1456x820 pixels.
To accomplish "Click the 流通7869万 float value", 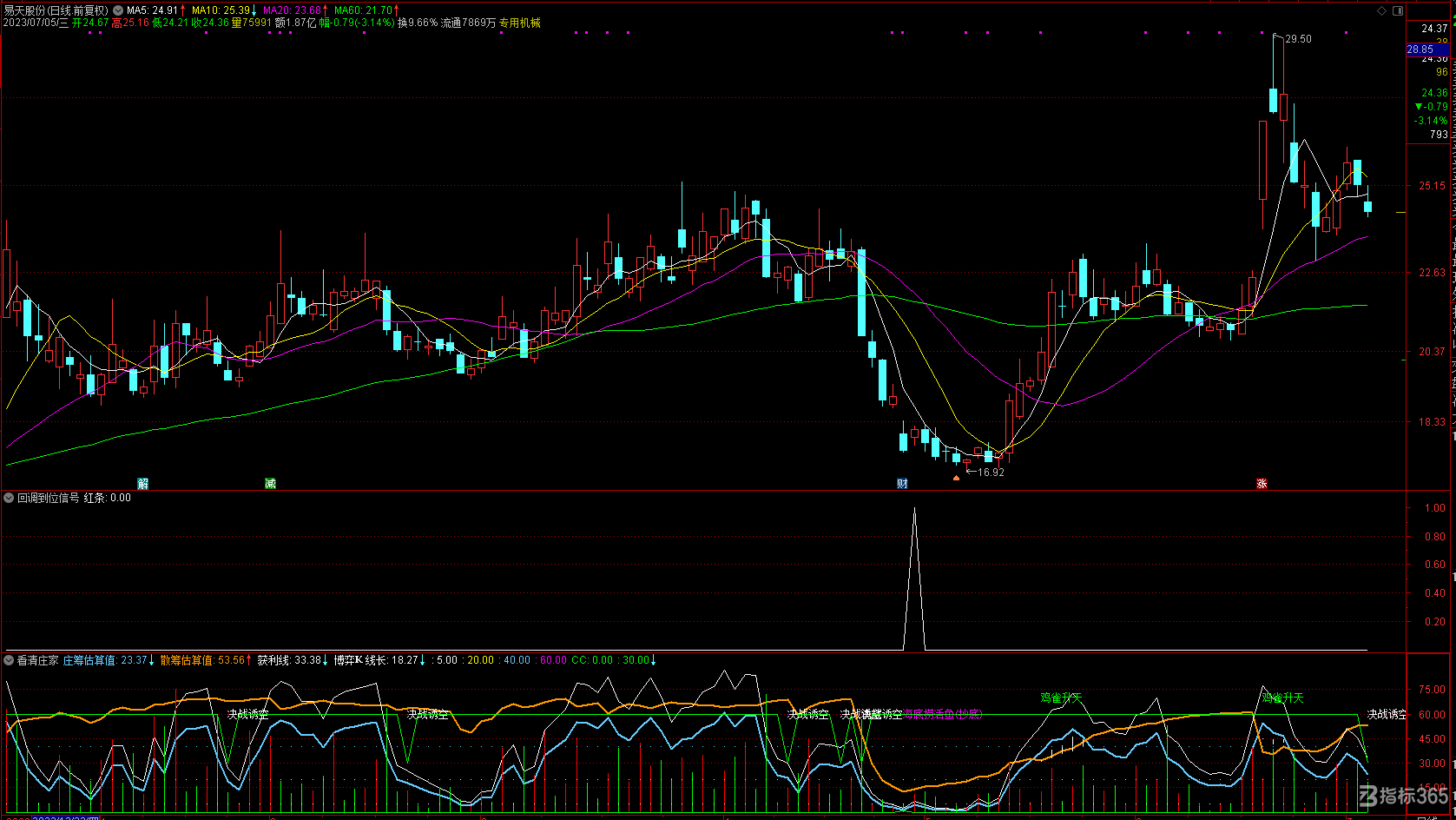I will coord(468,23).
